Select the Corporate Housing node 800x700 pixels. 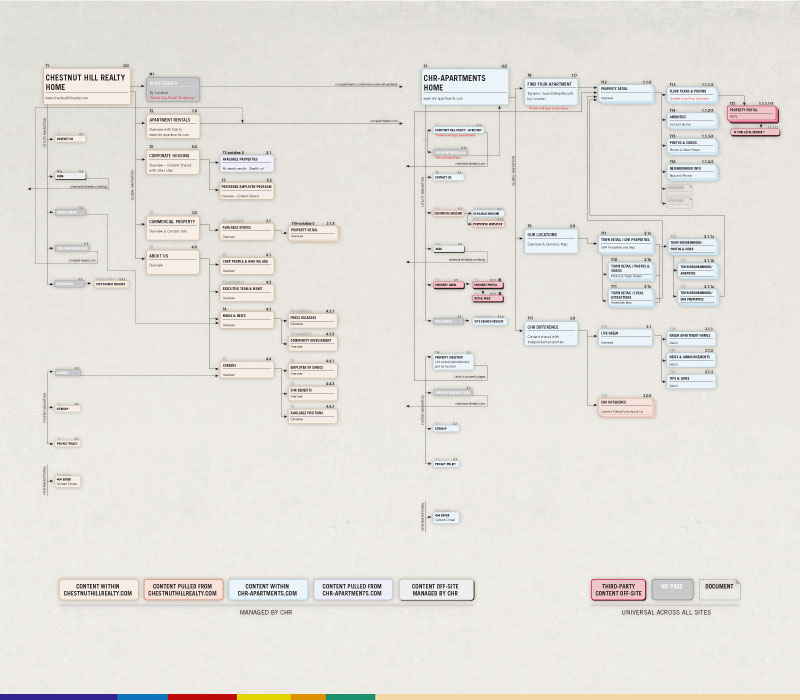(x=173, y=162)
